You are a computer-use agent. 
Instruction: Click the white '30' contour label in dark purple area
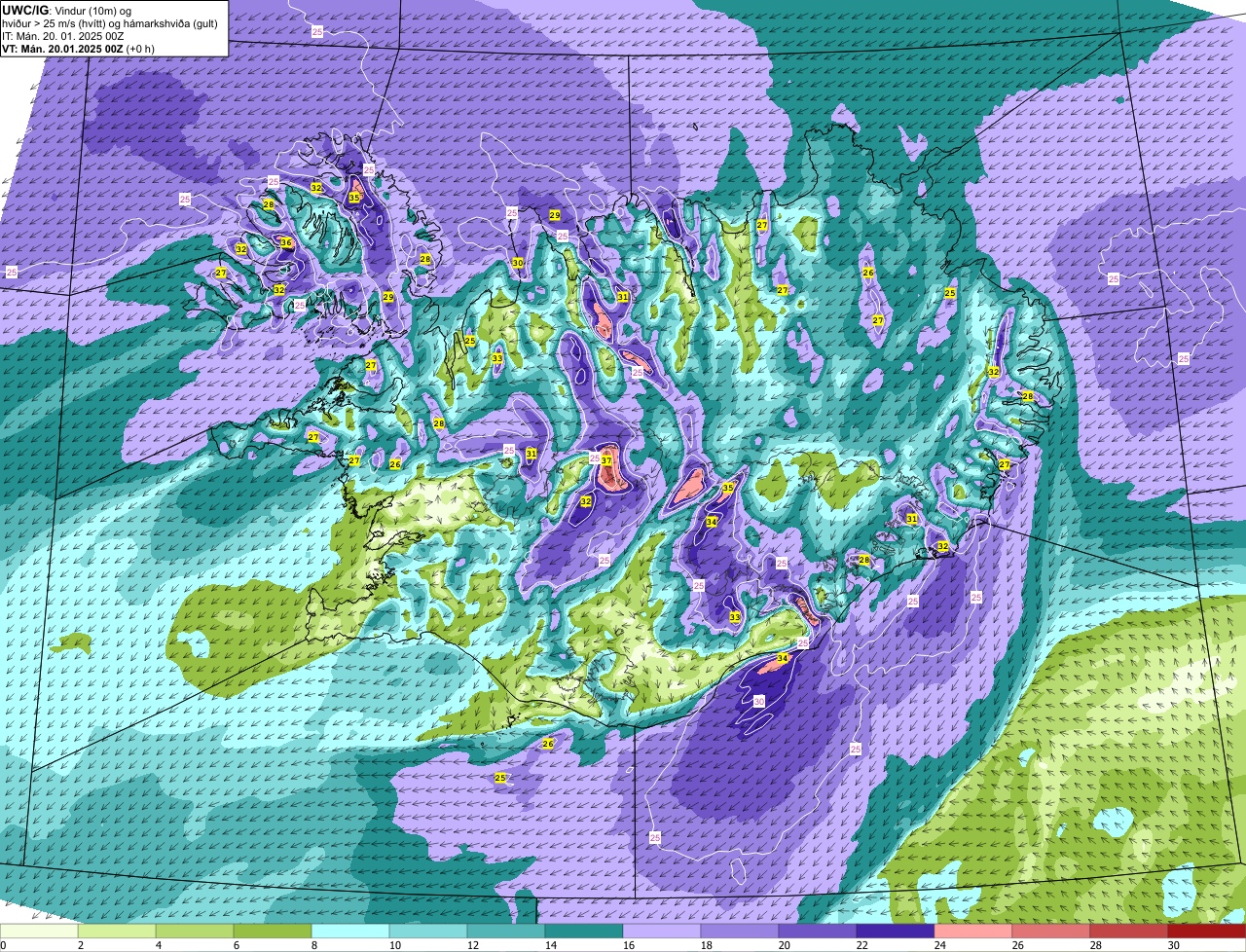(759, 701)
